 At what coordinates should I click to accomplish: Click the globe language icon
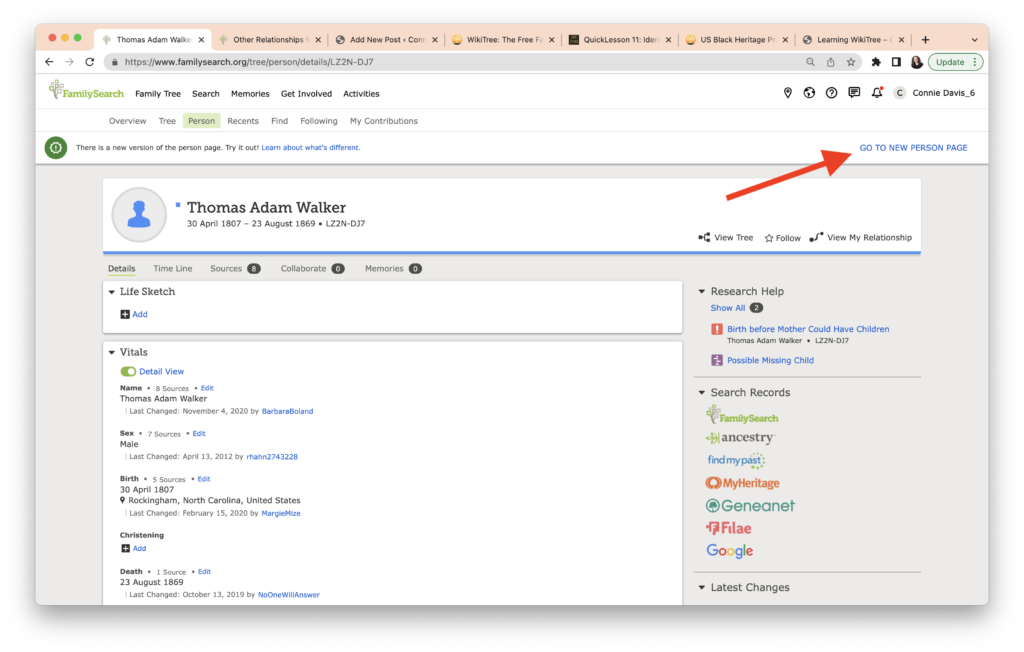[x=809, y=93]
